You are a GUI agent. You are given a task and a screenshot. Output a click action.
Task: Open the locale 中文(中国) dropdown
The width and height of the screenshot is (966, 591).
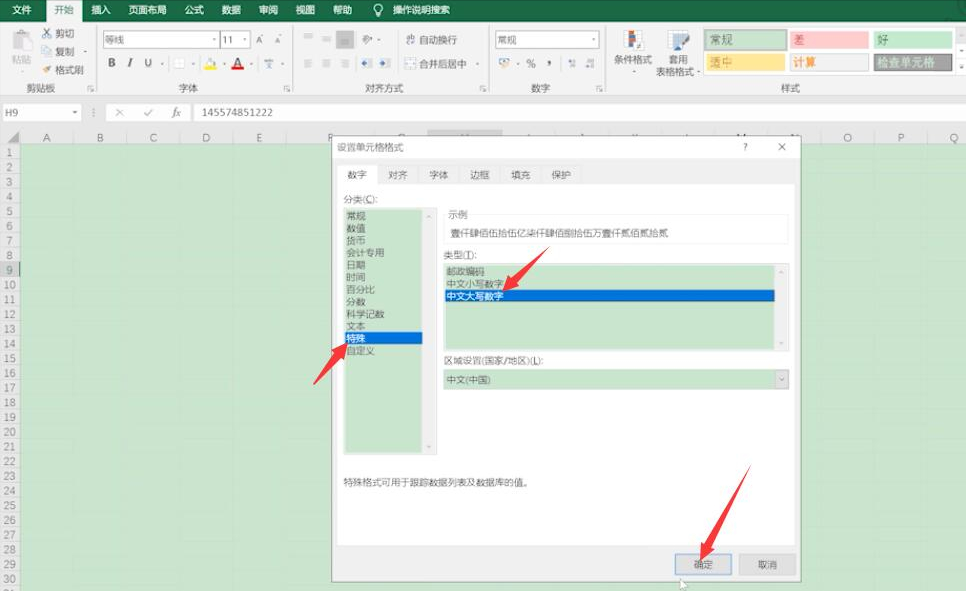point(781,379)
